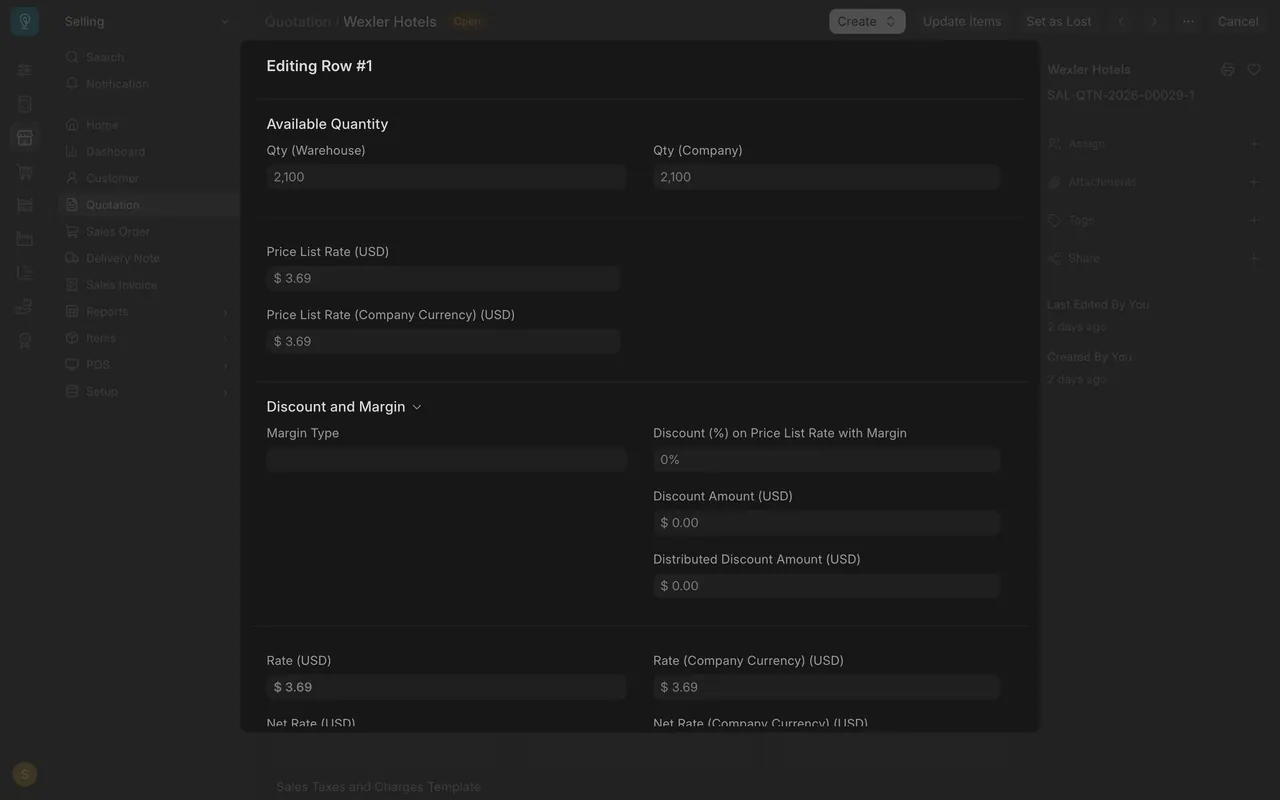Open Notification in the sidebar

[148, 84]
